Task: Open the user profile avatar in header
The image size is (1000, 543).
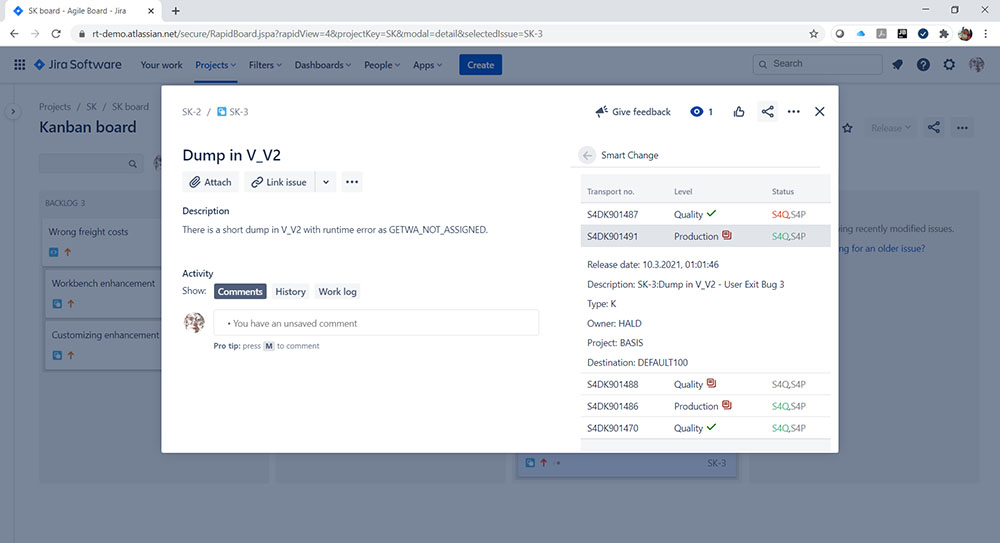Action: click(976, 64)
